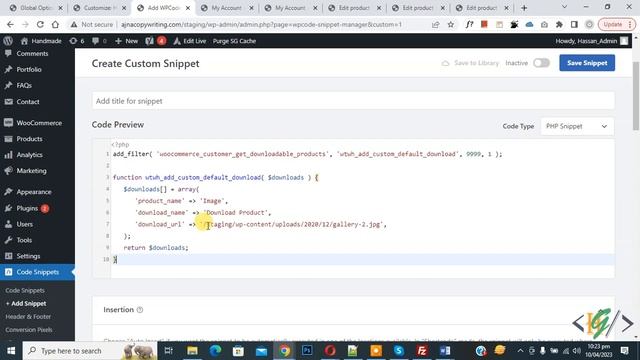
Task: Open Comments in the admin sidebar
Action: pyautogui.click(x=32, y=53)
